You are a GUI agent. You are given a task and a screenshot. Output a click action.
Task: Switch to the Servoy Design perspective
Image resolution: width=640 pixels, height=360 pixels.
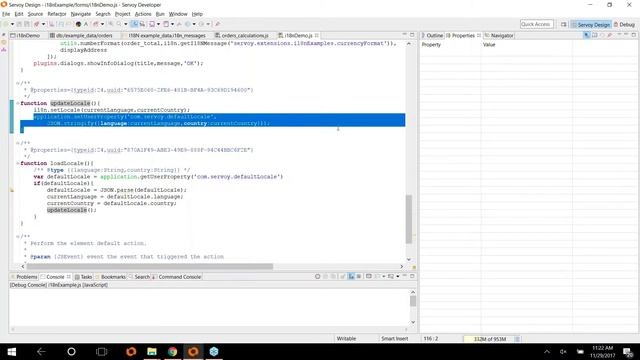coord(590,24)
